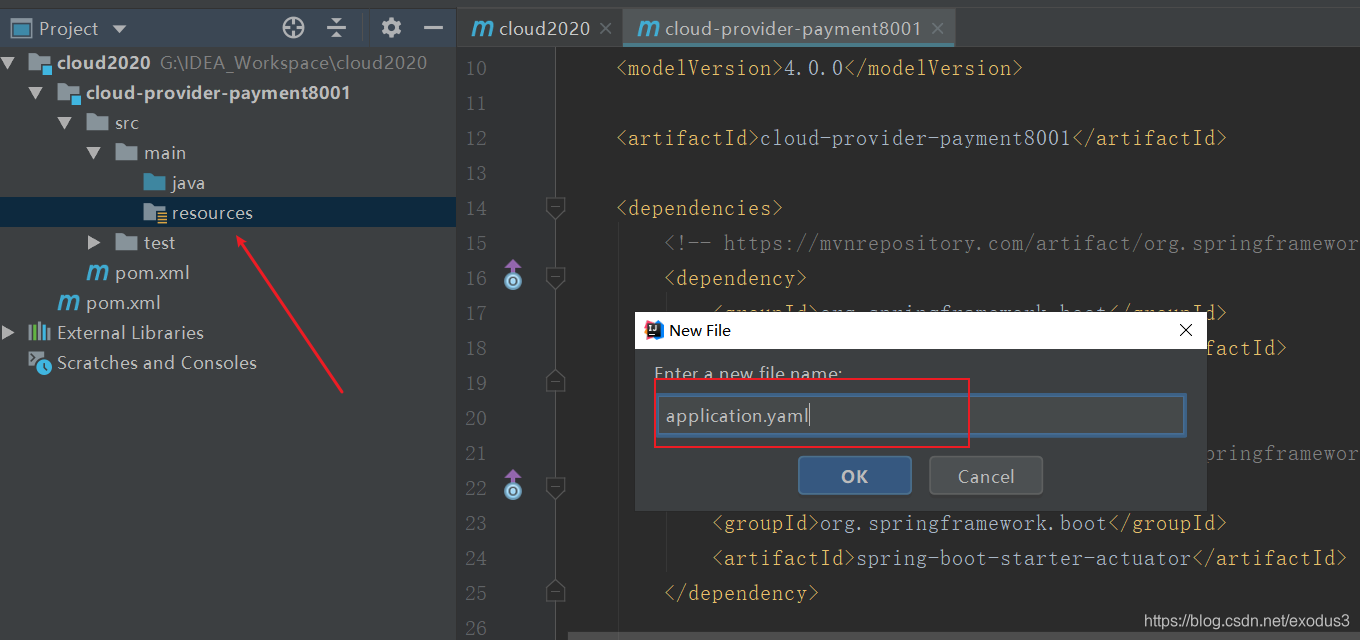Open the module's pom.xml under cloud-provider-payment8001
The width and height of the screenshot is (1360, 640).
point(152,273)
